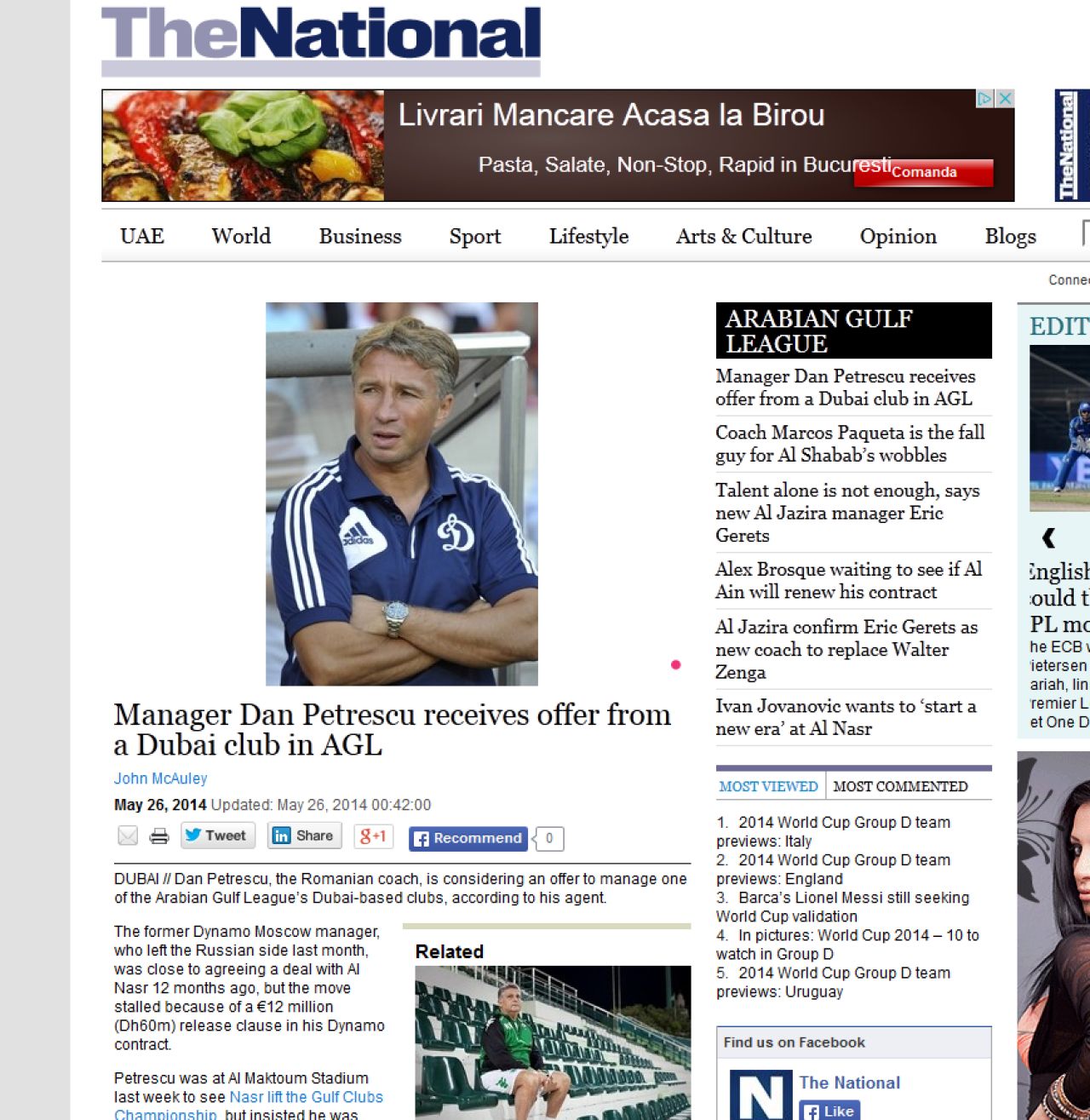The width and height of the screenshot is (1090, 1120).
Task: Open World Cup Group D preview: Italy
Action: coord(833,831)
